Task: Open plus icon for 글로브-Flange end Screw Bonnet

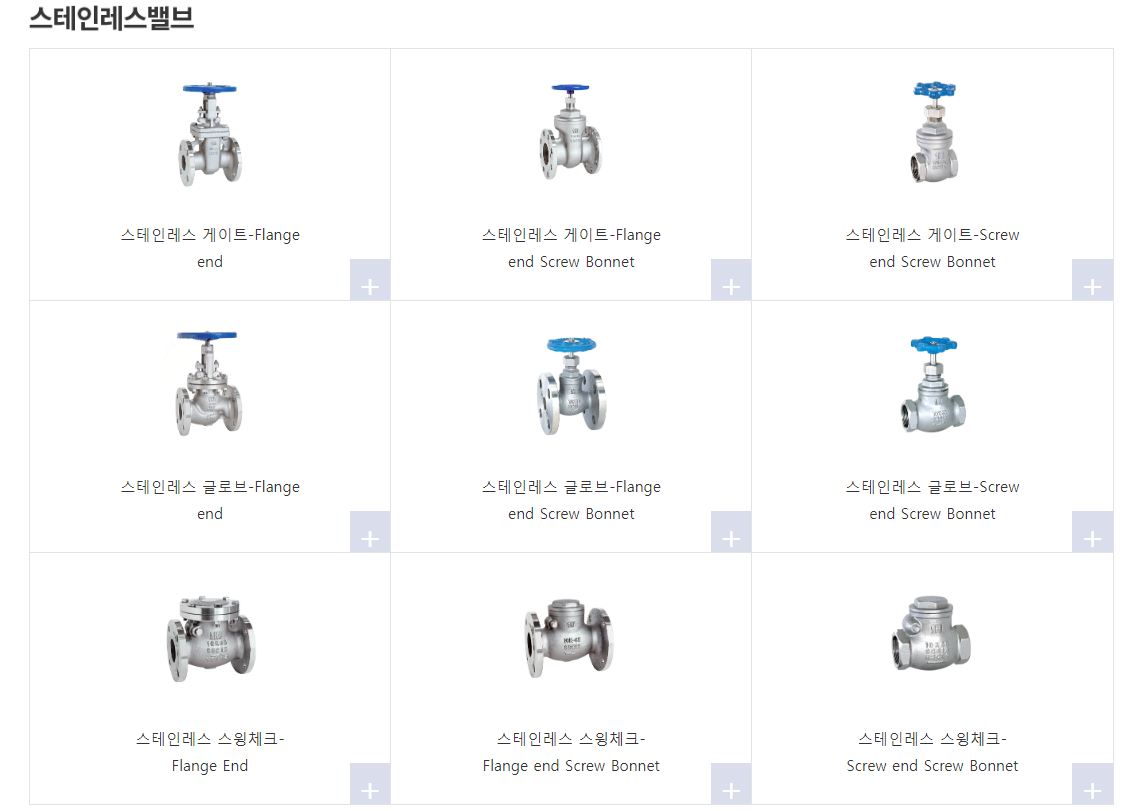Action: 731,531
